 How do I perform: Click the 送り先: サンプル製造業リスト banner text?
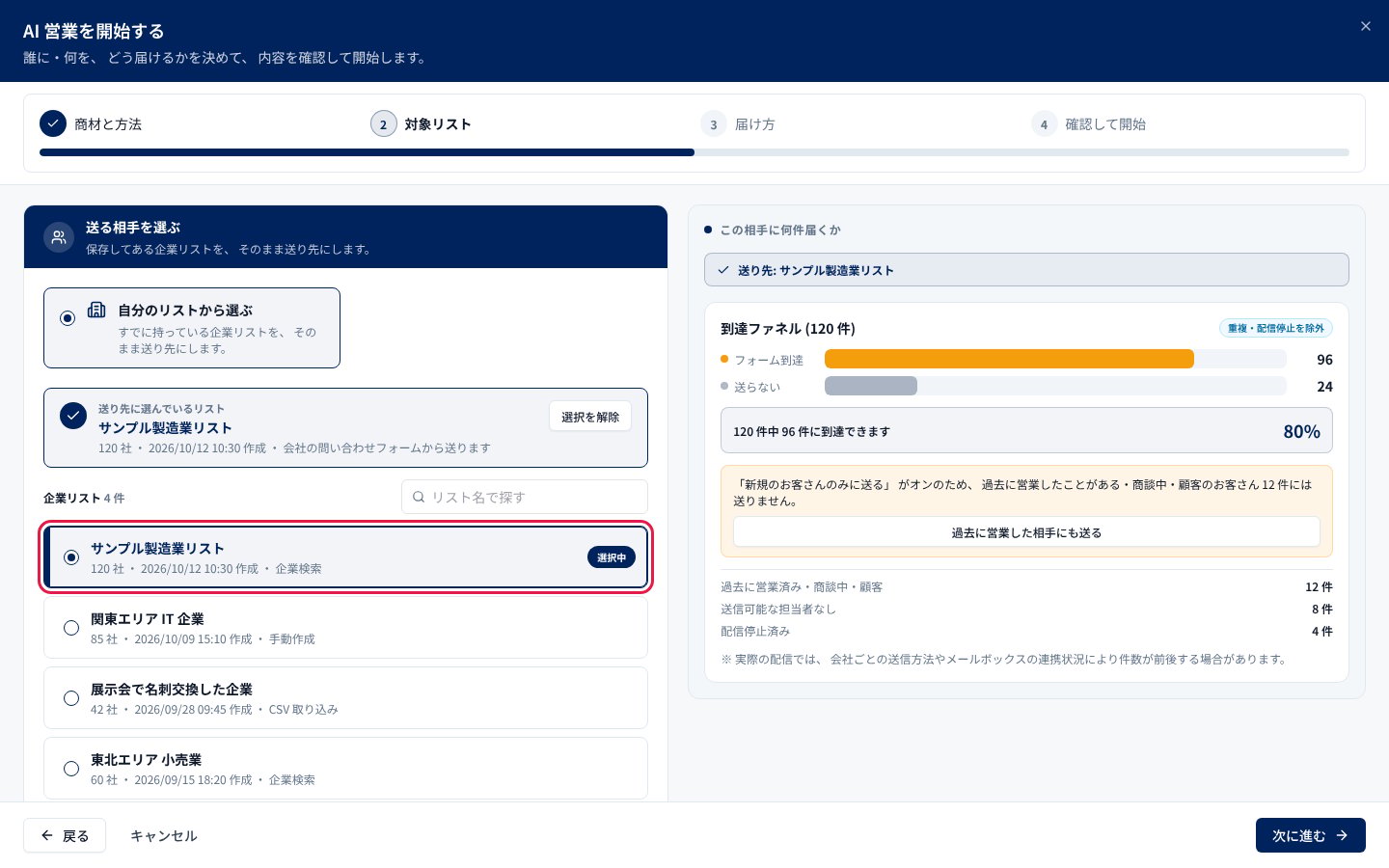816,270
